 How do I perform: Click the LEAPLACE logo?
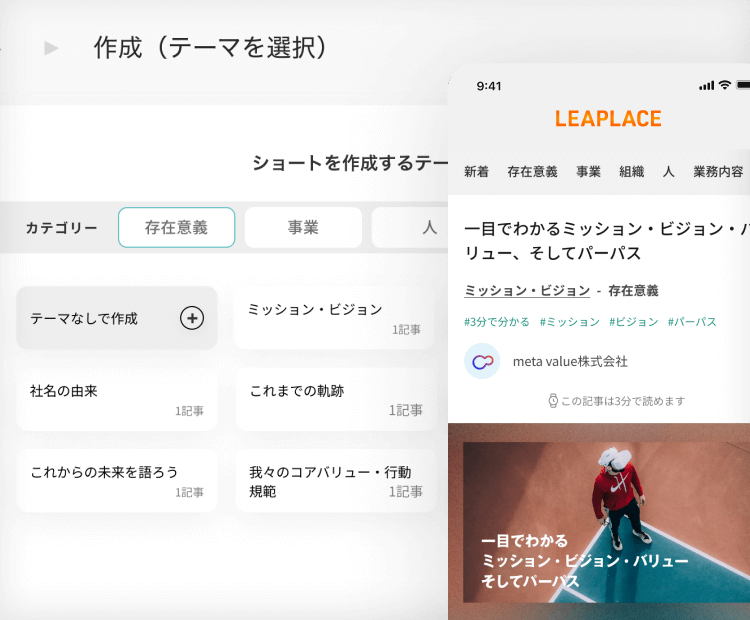[608, 119]
